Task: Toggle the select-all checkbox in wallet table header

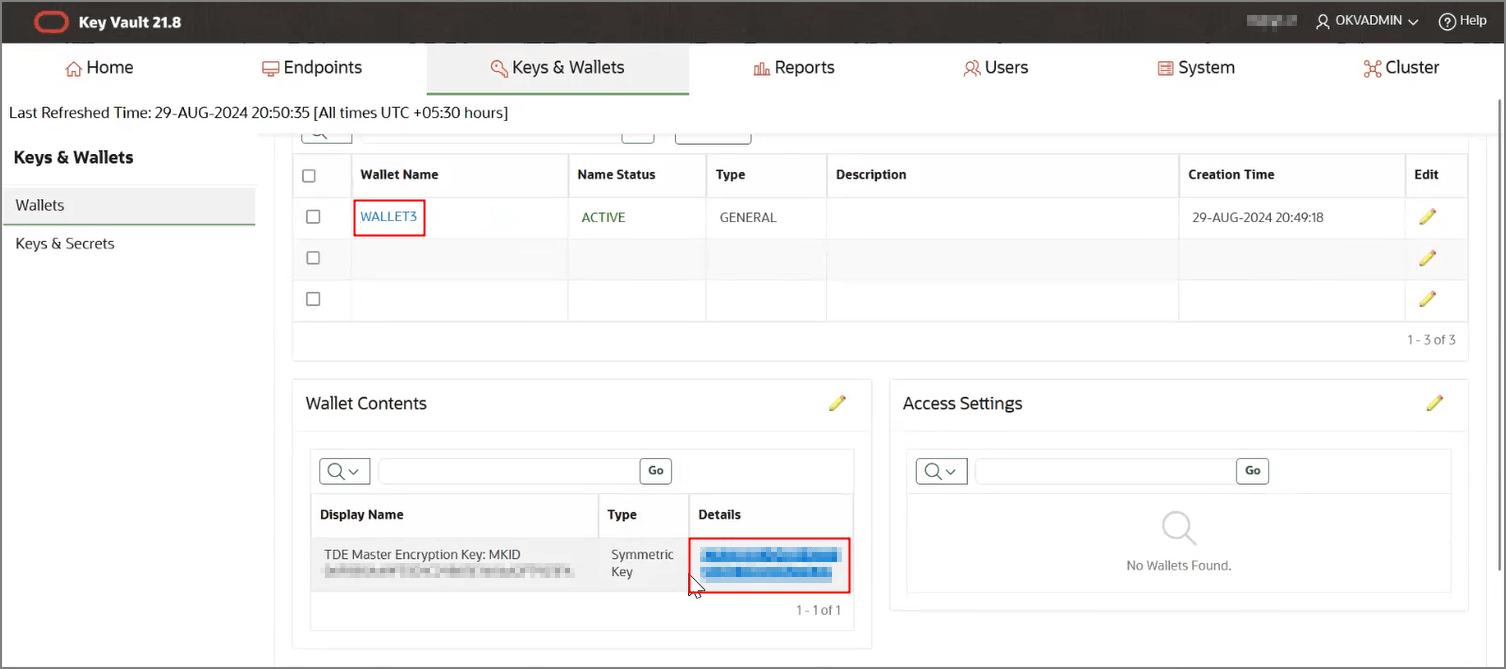Action: coord(309,176)
